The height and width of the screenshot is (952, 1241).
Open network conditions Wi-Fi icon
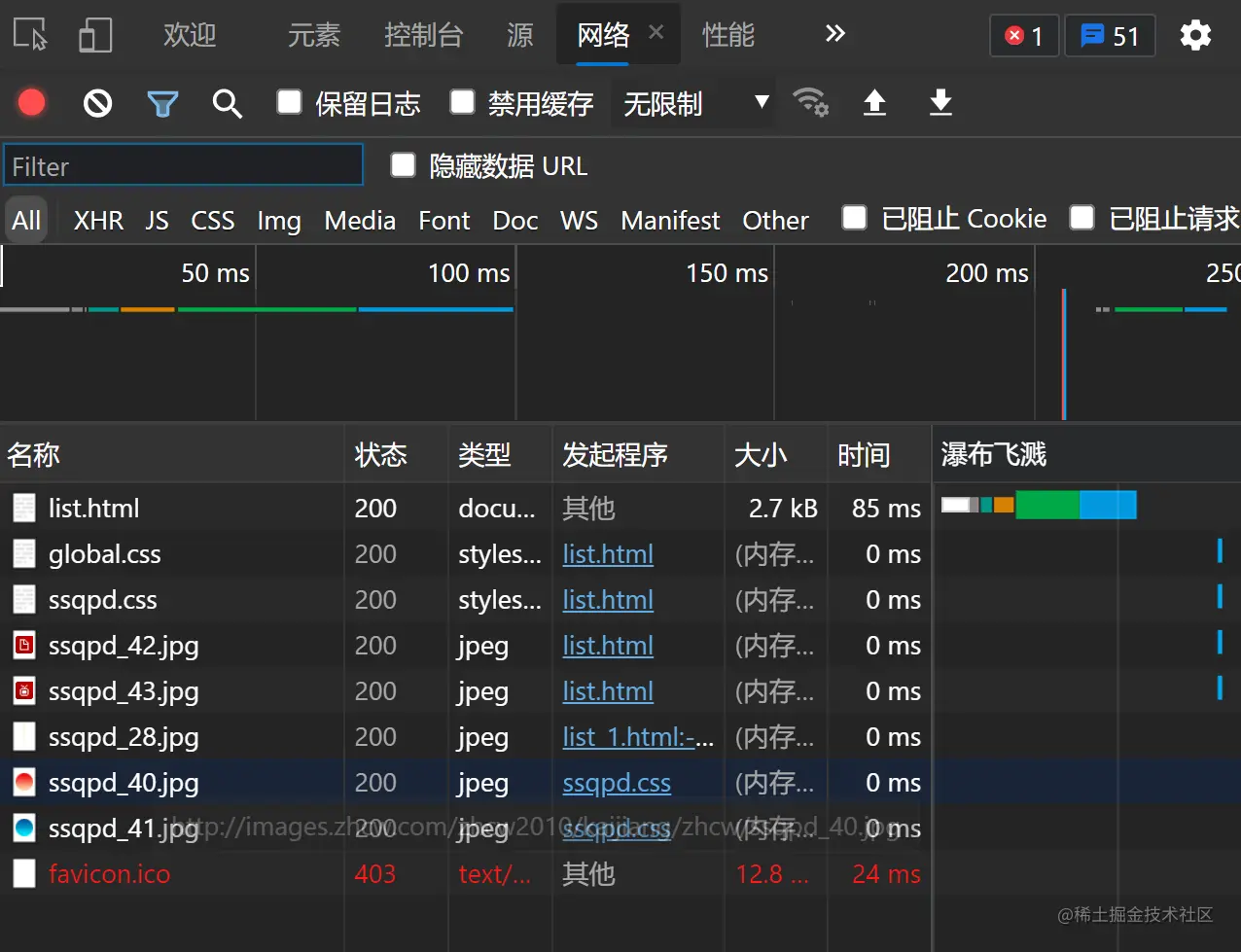point(810,102)
